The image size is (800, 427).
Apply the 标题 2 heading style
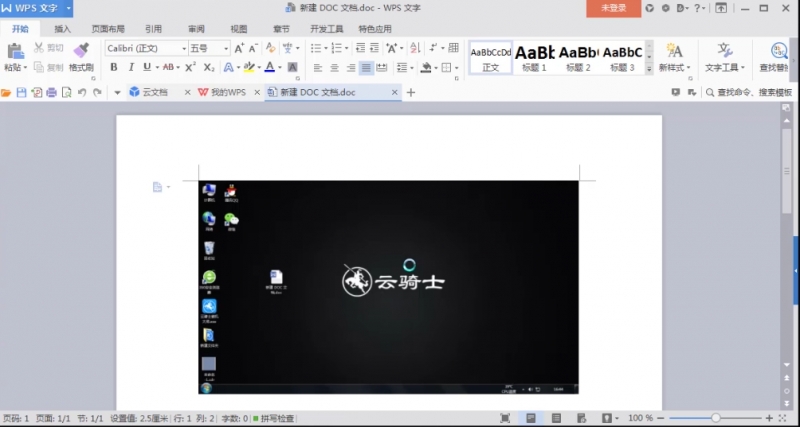(x=578, y=58)
